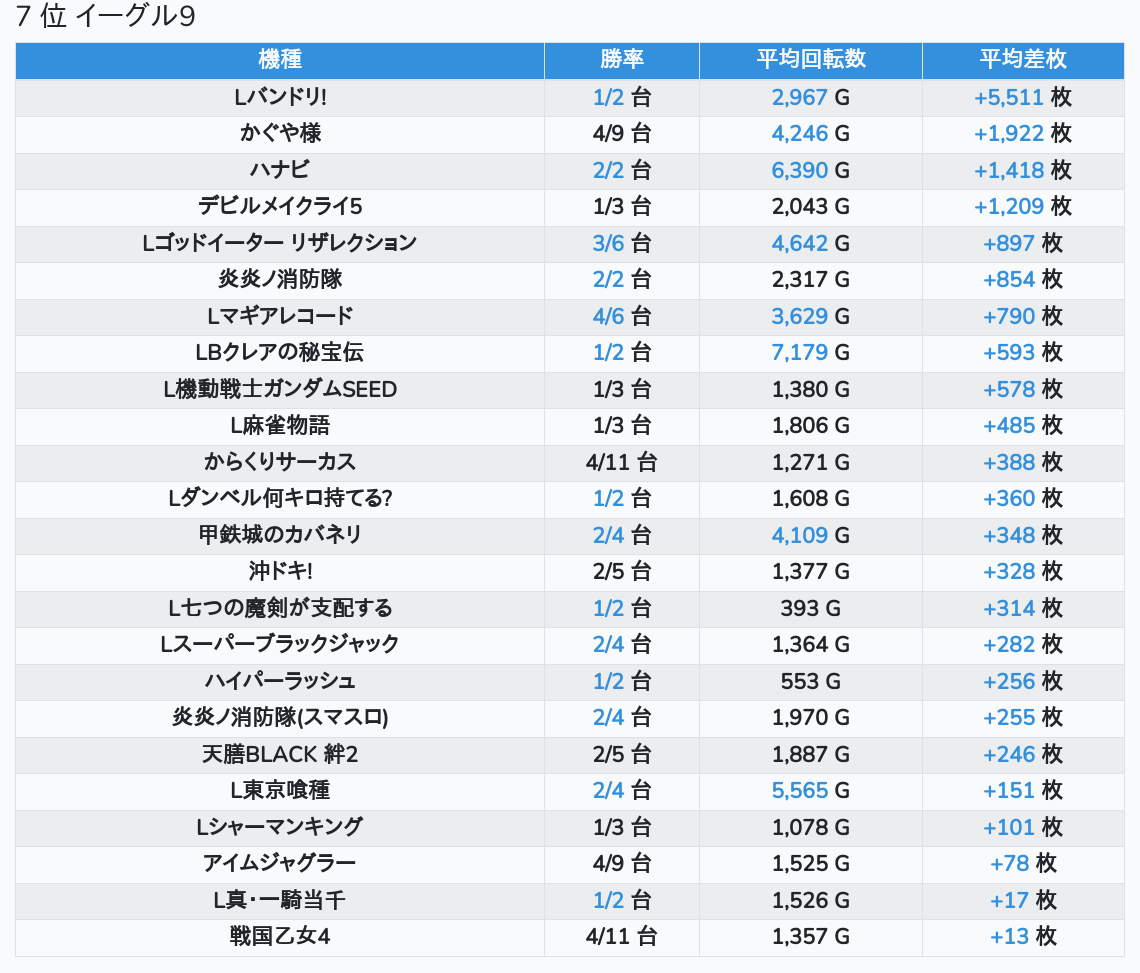Select machine name Lバンドリ!
Viewport: 1140px width, 973px height.
(x=280, y=97)
